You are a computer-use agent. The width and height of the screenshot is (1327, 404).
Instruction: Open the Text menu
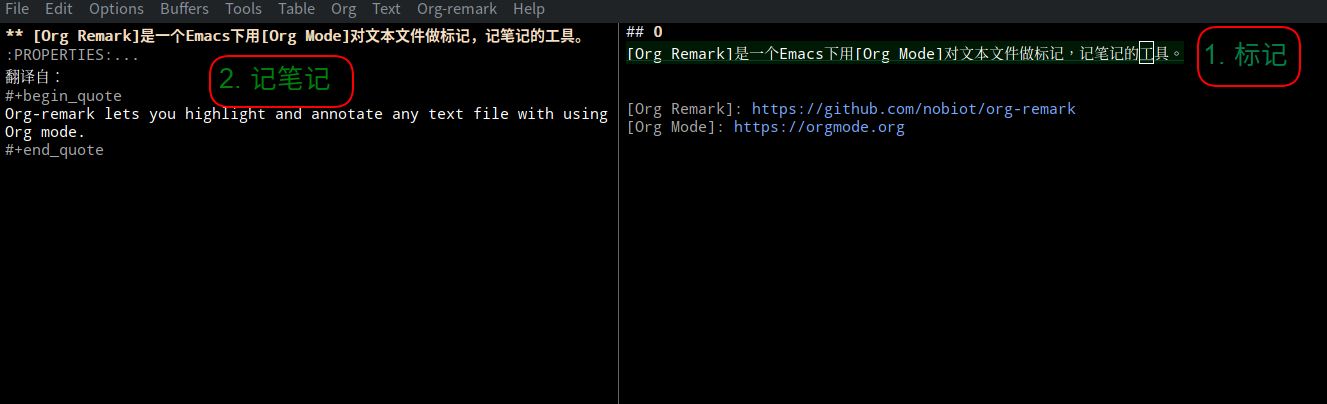coord(386,9)
